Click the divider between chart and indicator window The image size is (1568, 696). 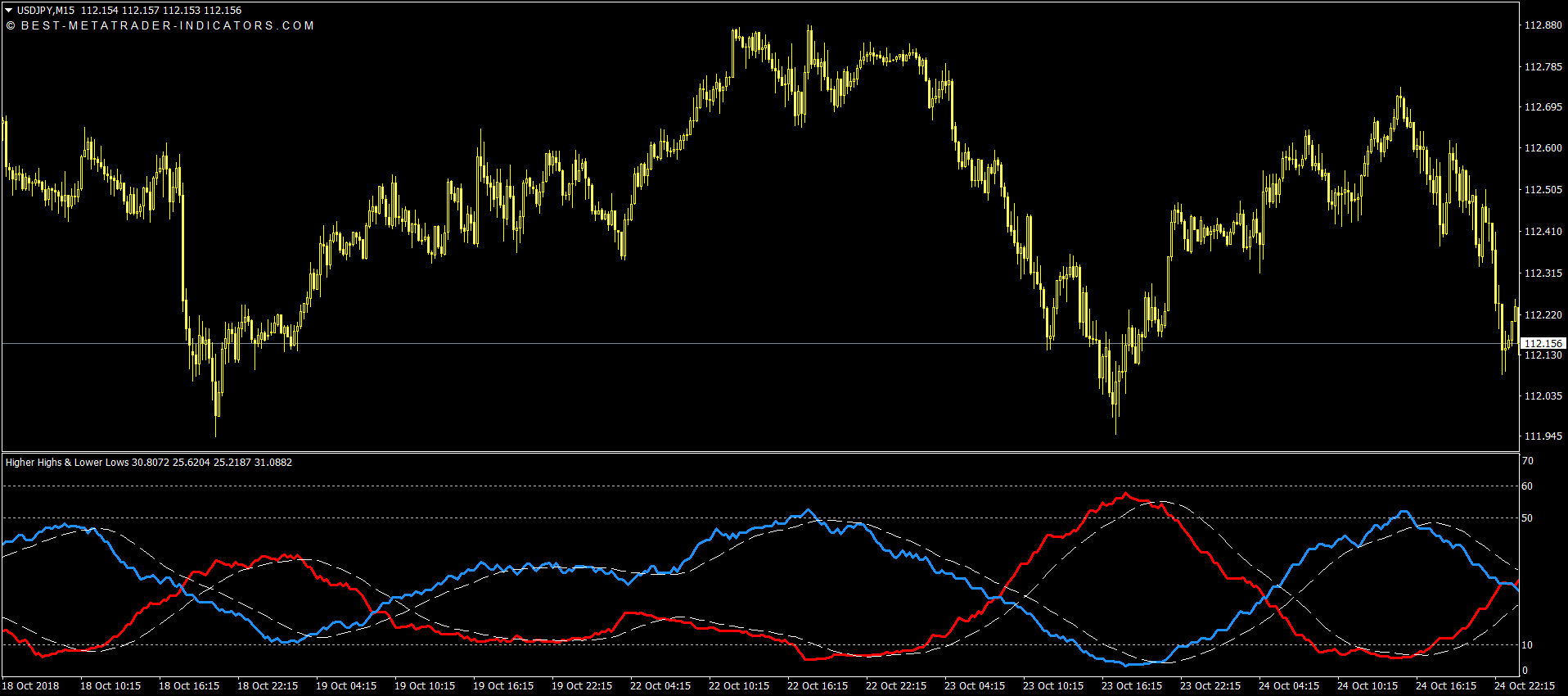point(759,452)
